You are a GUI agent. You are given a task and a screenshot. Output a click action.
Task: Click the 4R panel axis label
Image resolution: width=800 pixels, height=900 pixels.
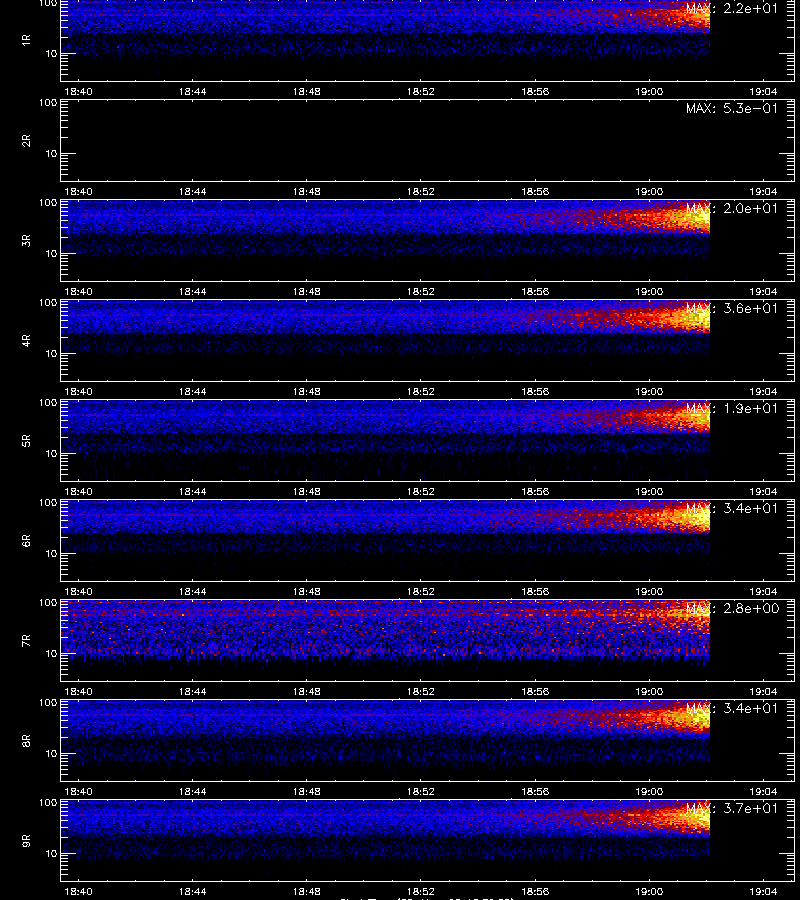point(26,340)
